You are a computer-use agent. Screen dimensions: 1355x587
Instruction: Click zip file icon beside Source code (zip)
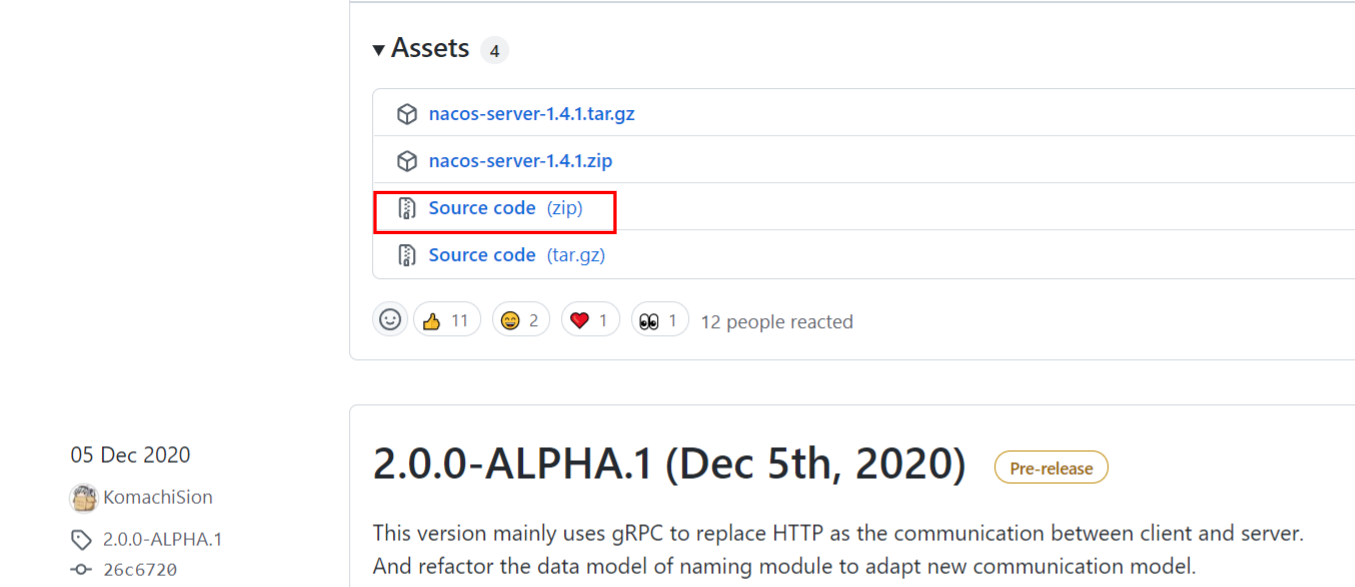coord(407,208)
